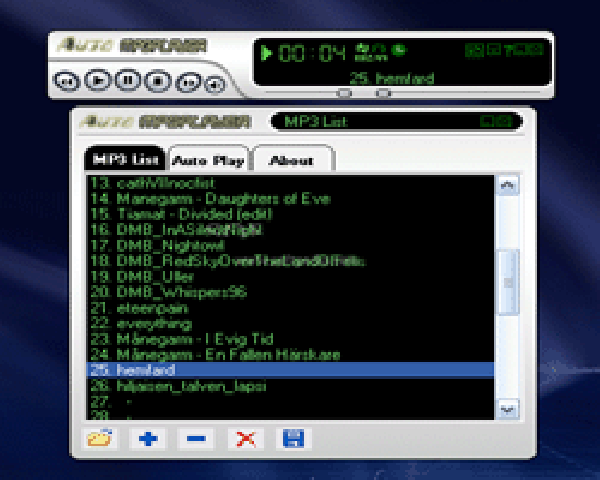600x480 pixels.
Task: Skip to the next track
Action: (188, 82)
